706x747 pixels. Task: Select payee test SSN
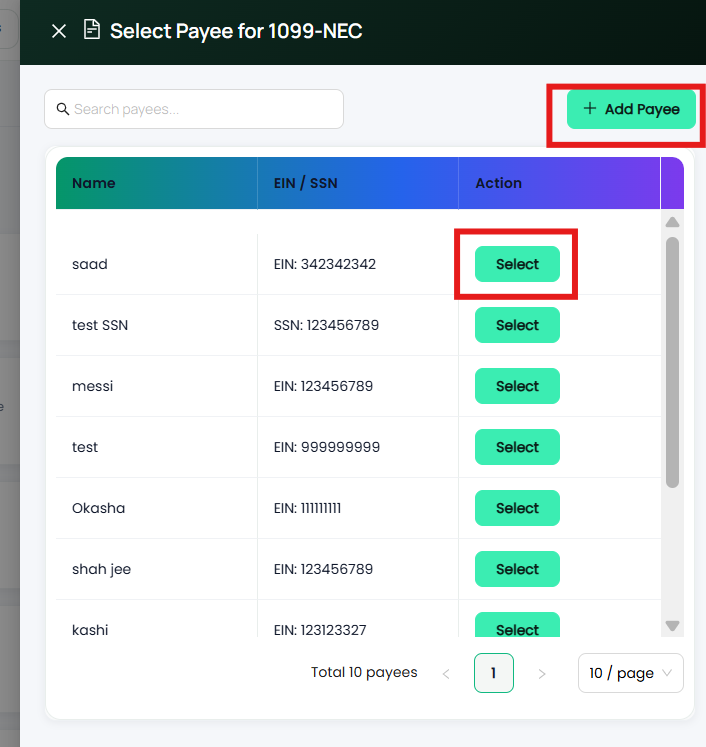tap(517, 325)
